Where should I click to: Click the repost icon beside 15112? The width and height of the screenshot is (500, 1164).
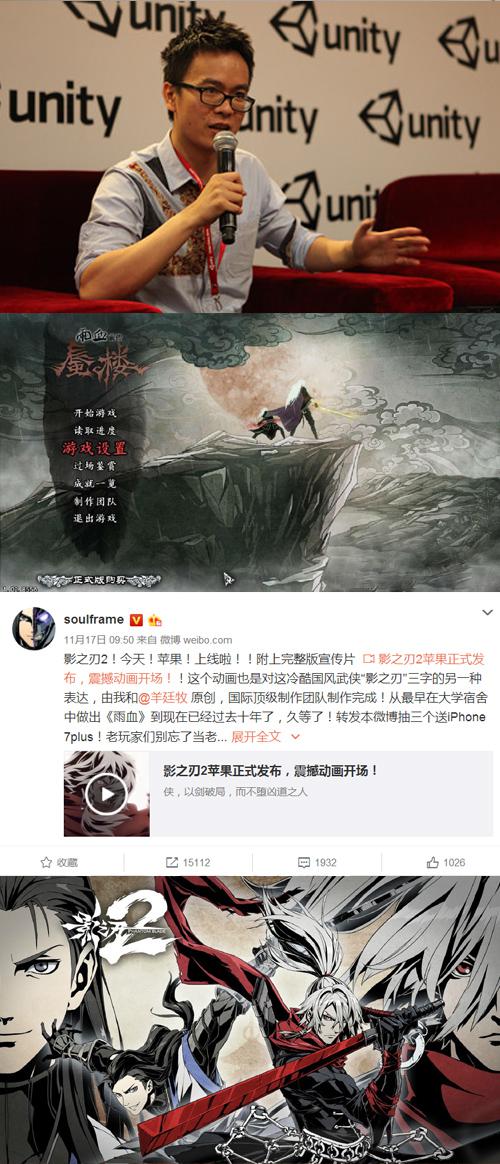pos(172,863)
